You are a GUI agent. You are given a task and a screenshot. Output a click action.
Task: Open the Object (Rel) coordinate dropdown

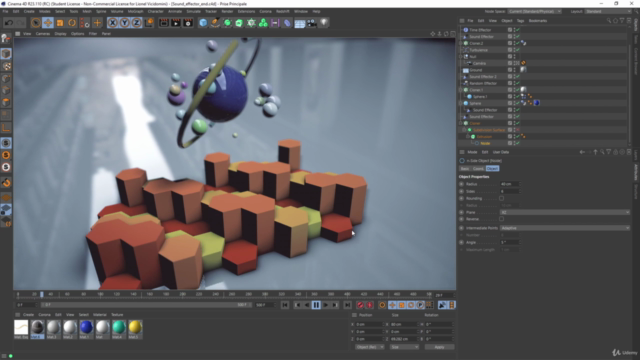point(369,347)
